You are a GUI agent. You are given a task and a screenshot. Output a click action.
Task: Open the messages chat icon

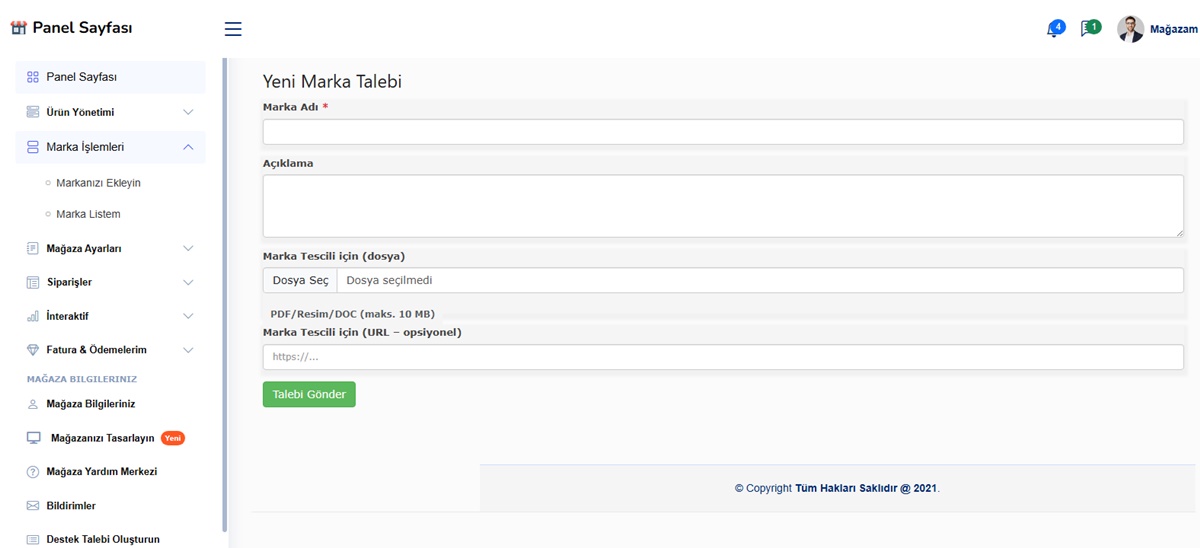1088,29
